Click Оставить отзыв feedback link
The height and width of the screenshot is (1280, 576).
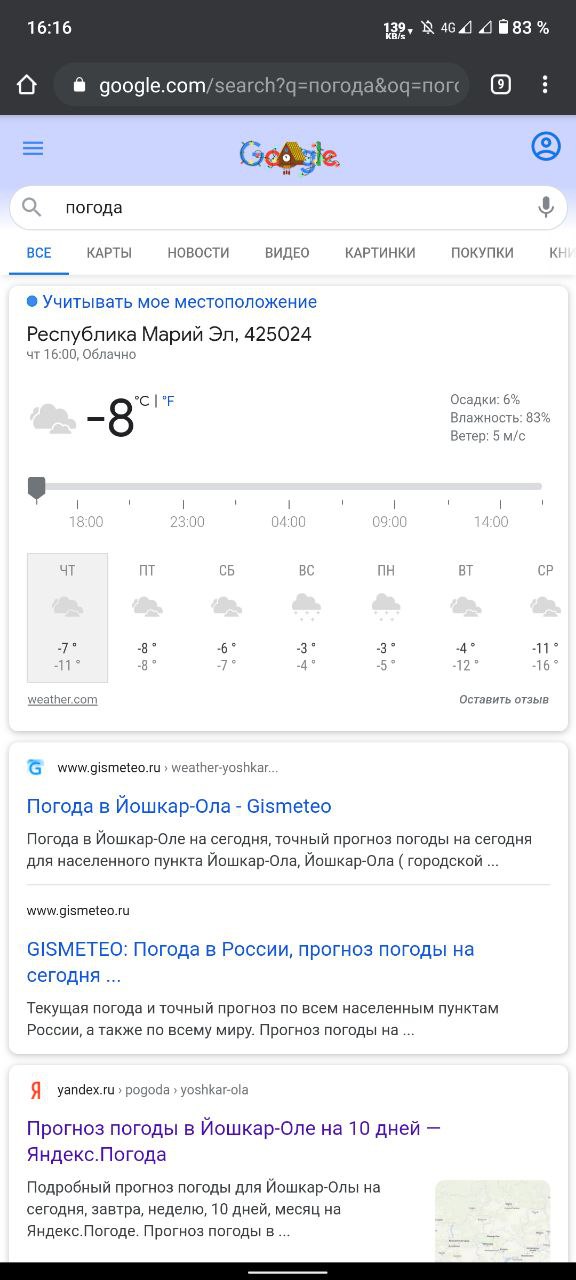coord(504,700)
